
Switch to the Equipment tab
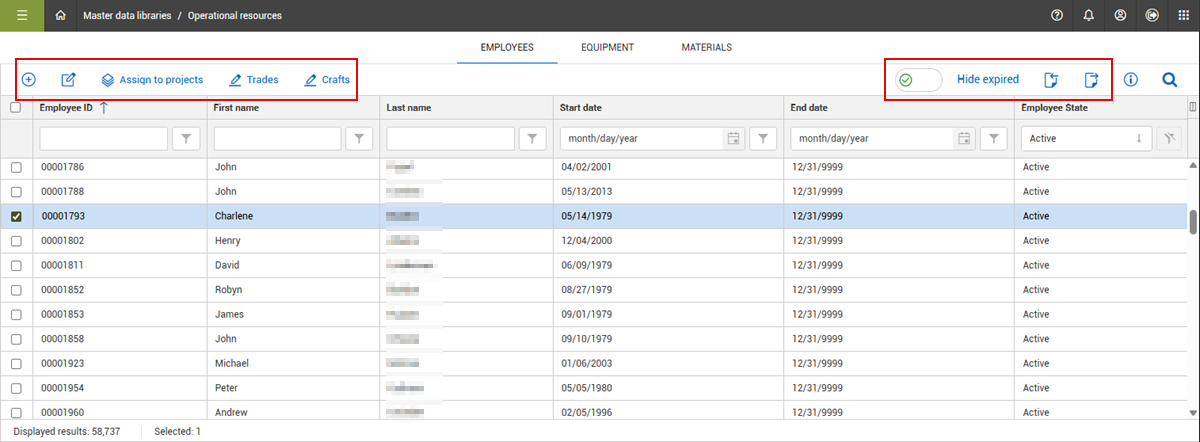[x=607, y=47]
